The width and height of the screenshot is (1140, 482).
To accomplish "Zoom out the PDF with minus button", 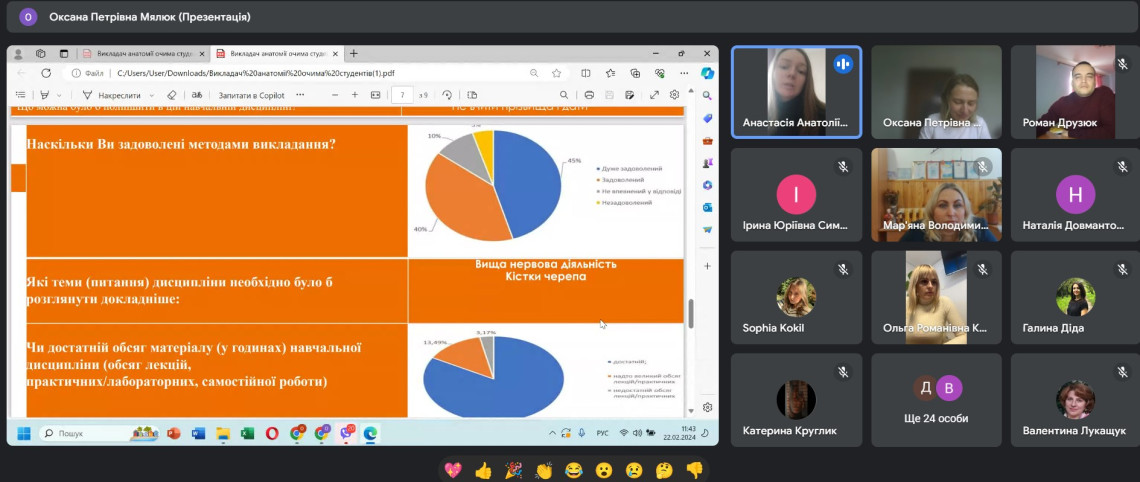I will pos(335,95).
